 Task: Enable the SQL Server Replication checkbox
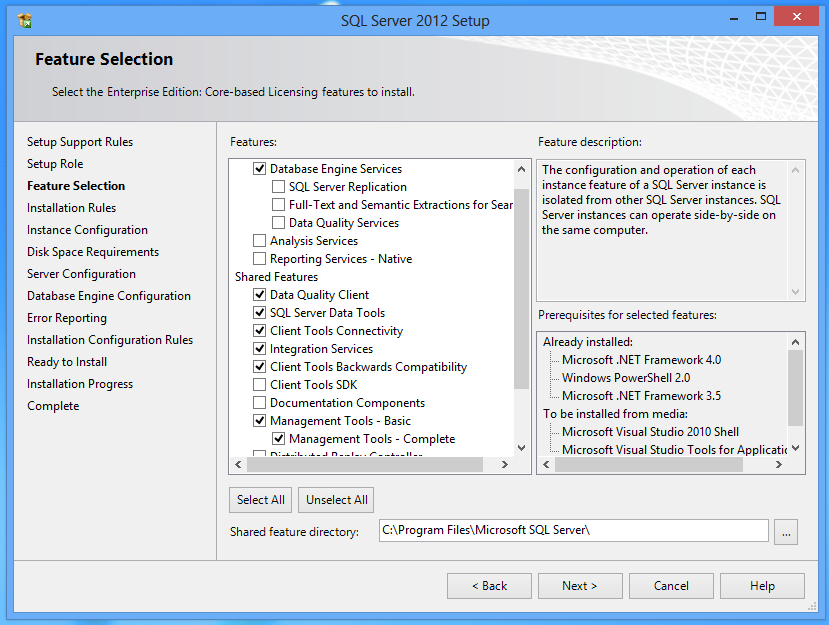tap(278, 187)
